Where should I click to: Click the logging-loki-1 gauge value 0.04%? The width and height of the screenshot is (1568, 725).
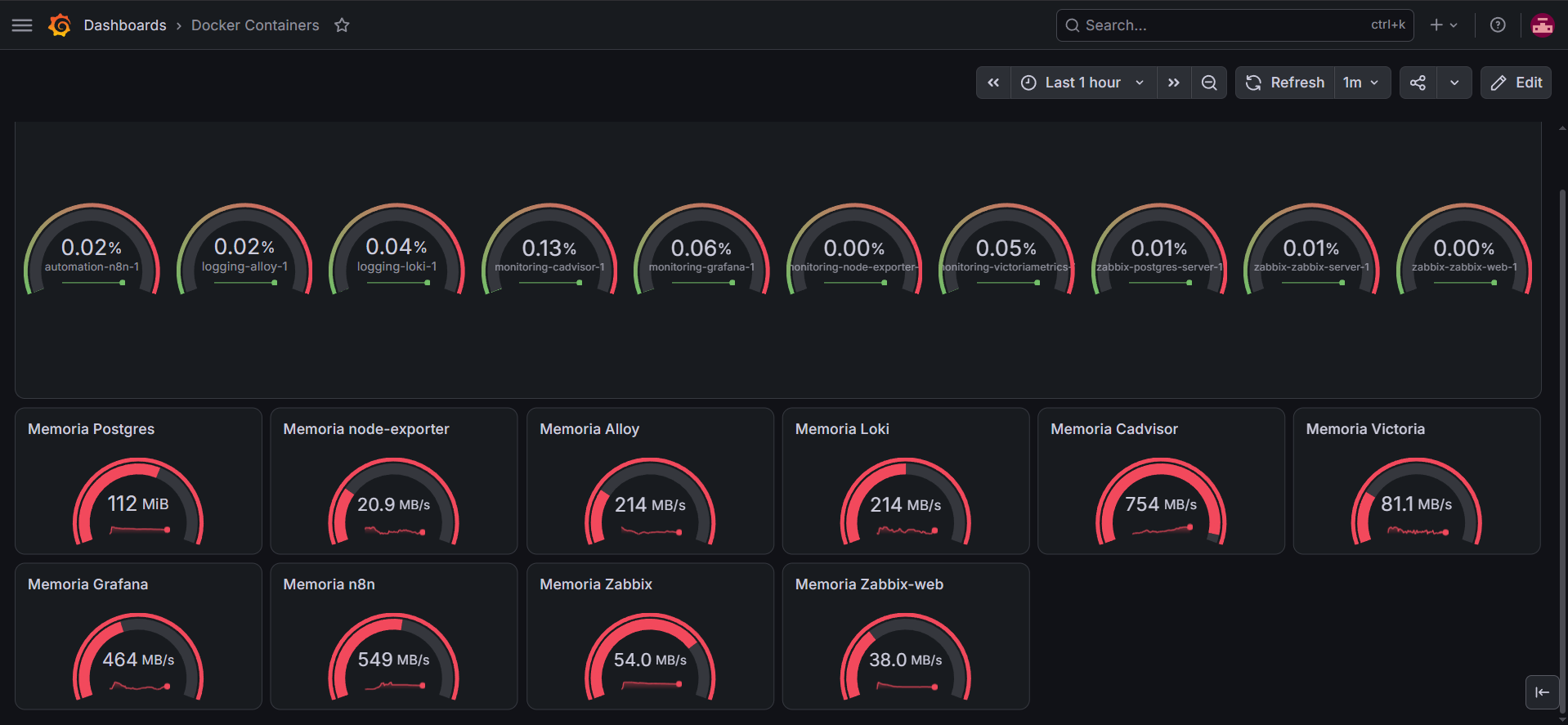tap(396, 247)
